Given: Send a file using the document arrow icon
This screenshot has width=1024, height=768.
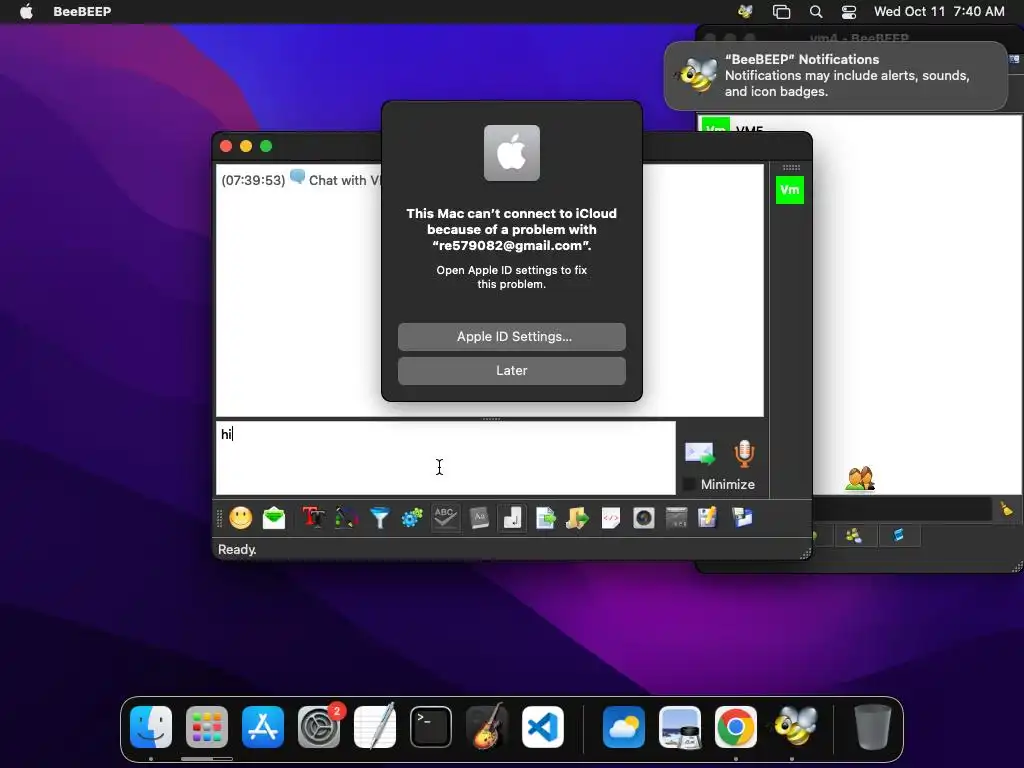Looking at the screenshot, I should pos(545,518).
